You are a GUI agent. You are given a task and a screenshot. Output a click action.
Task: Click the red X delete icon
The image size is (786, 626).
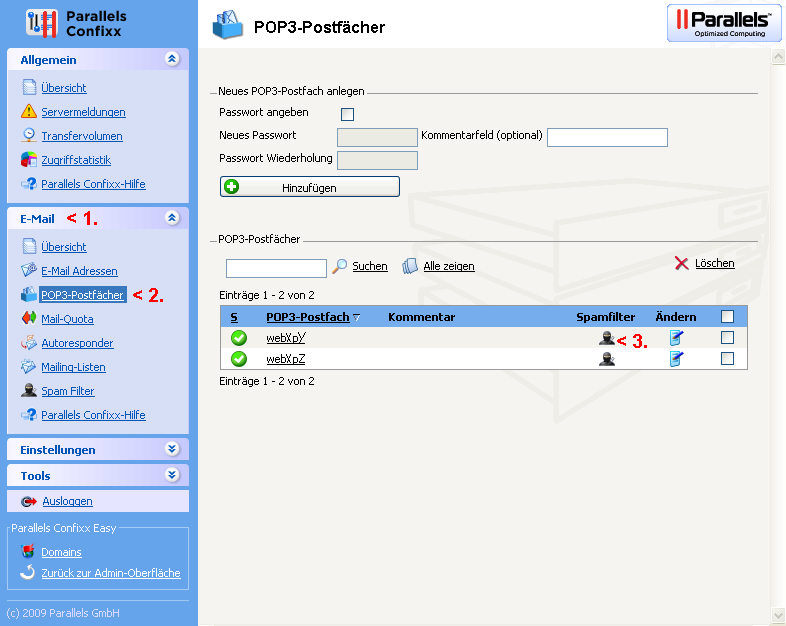(682, 263)
